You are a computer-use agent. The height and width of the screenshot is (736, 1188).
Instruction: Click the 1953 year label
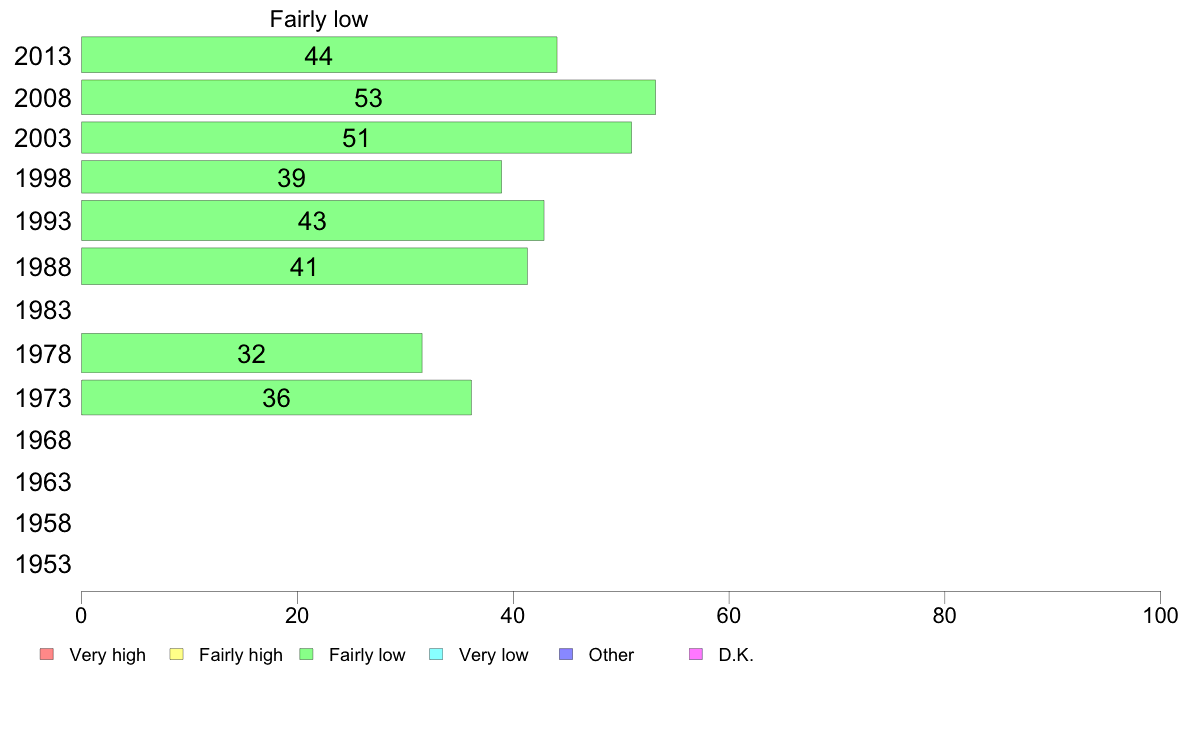pos(43,564)
